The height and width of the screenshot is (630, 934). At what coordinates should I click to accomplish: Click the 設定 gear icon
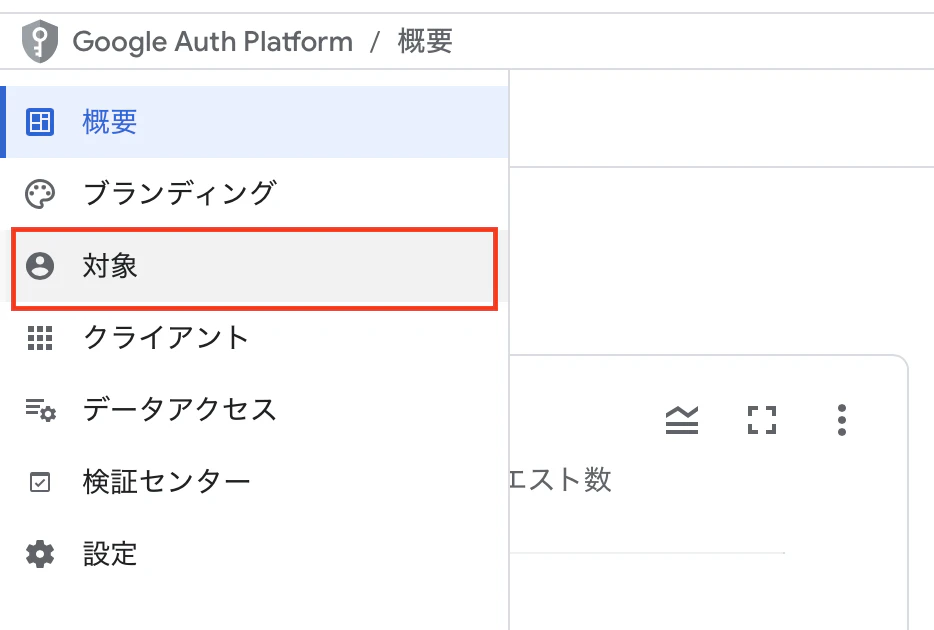40,554
